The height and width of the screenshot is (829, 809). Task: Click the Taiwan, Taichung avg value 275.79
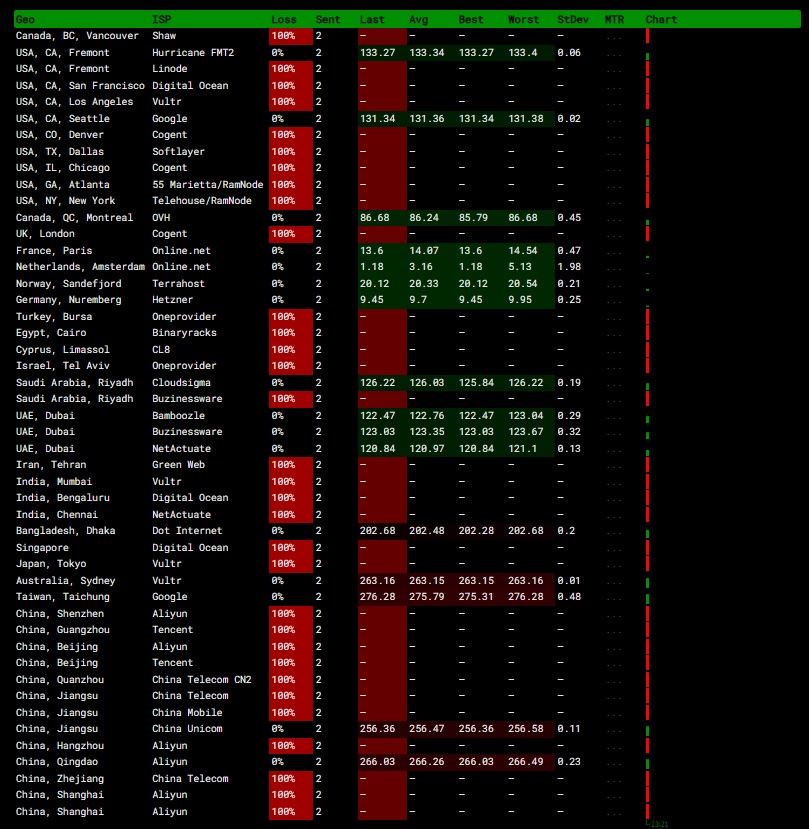point(426,597)
